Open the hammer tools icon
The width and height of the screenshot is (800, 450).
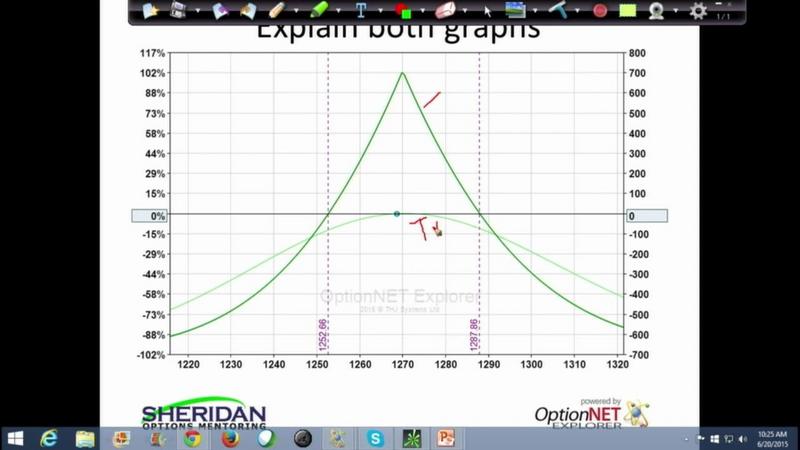558,10
